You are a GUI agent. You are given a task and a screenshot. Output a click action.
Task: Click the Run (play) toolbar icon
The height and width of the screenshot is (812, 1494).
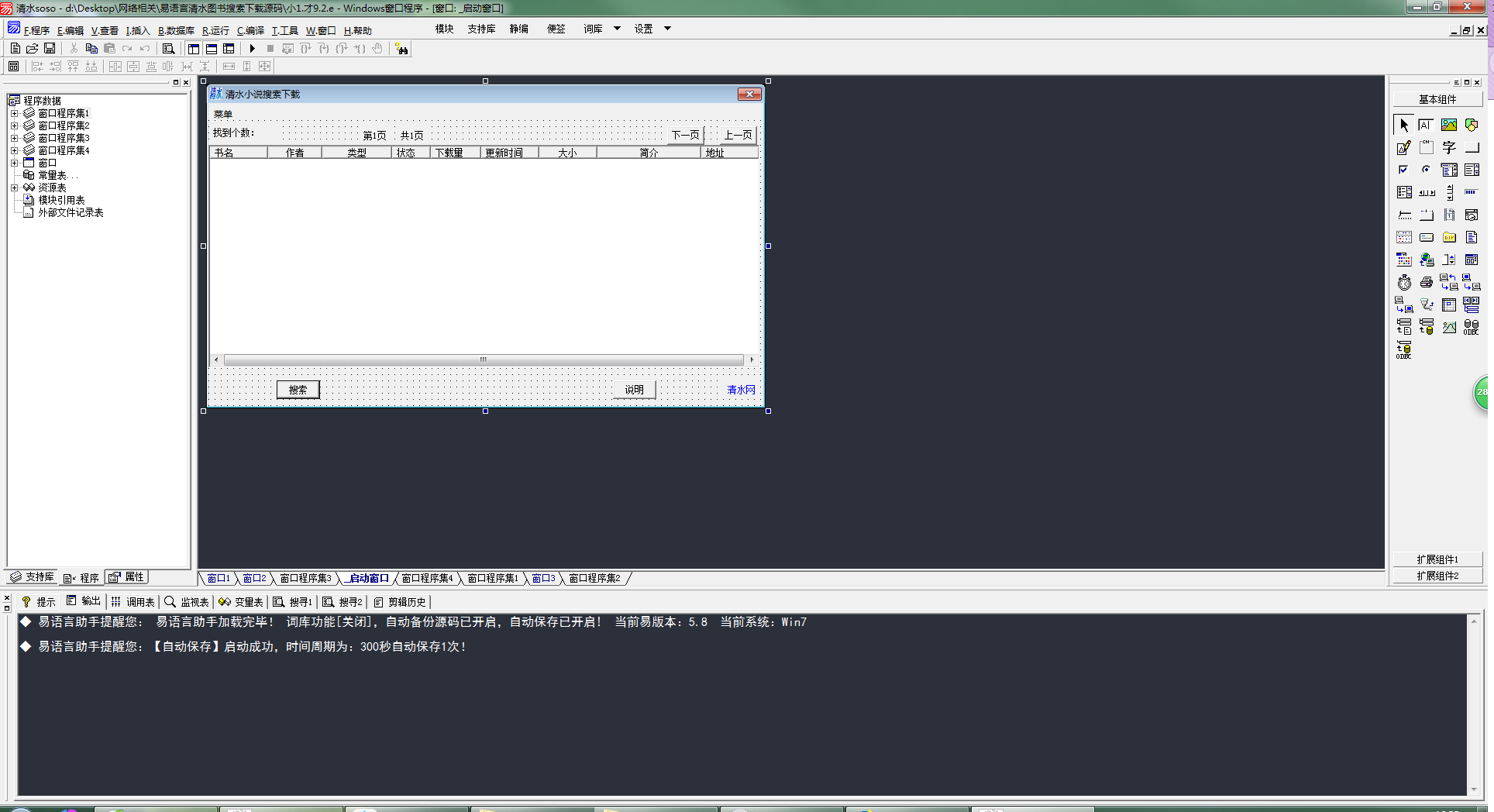point(252,49)
